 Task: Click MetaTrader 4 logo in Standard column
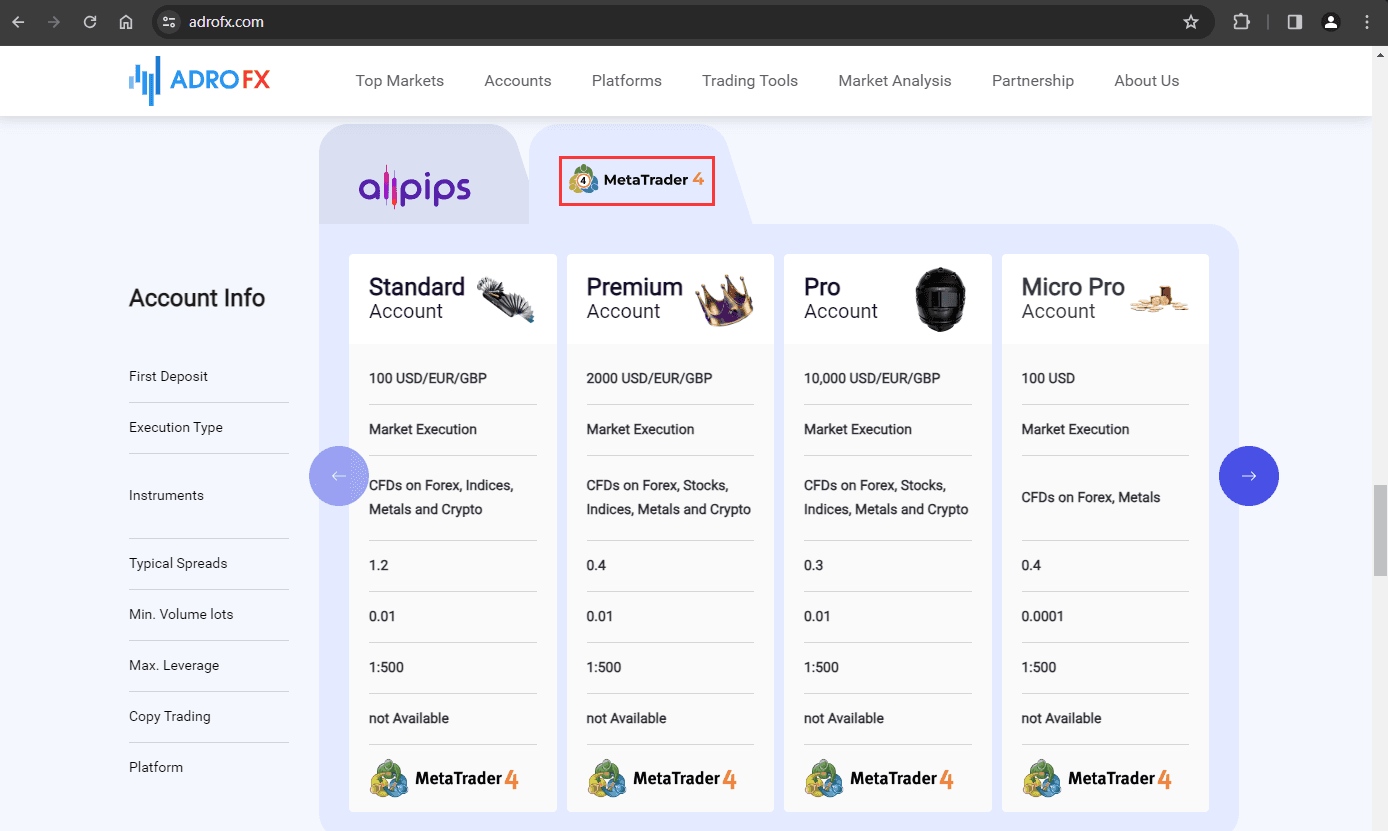pos(444,778)
